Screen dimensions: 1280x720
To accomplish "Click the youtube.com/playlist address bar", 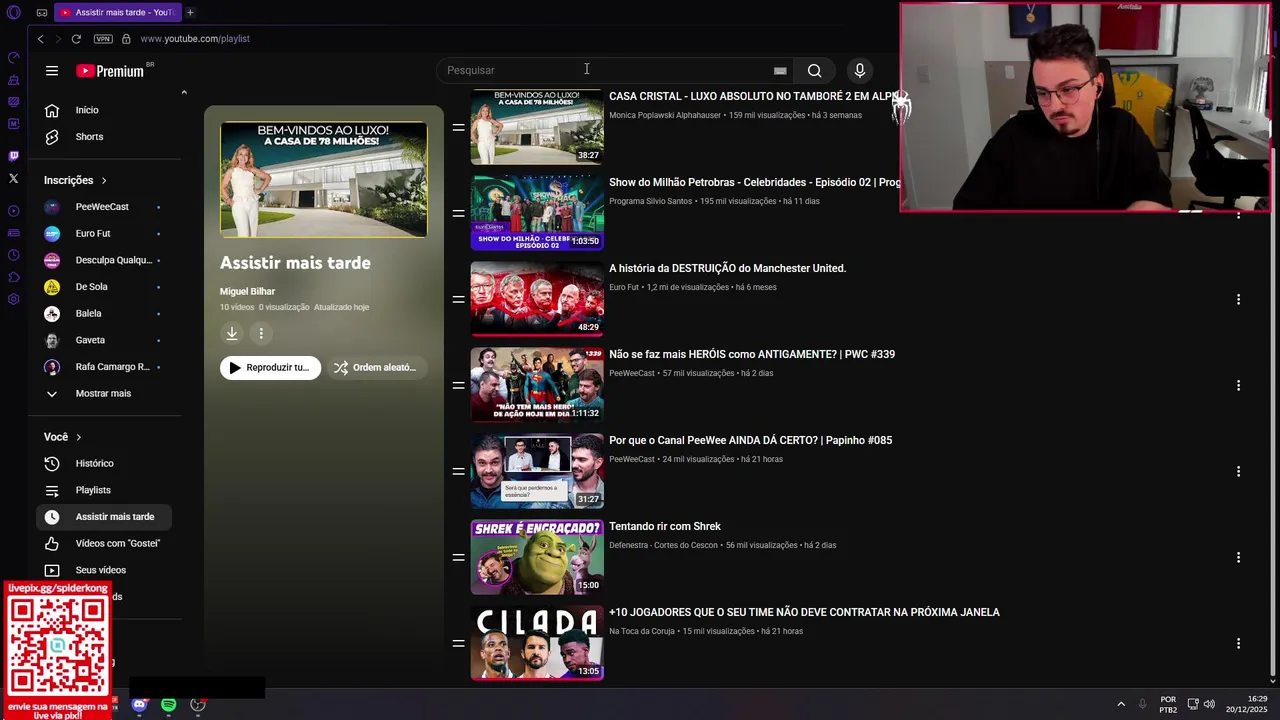I will (195, 39).
